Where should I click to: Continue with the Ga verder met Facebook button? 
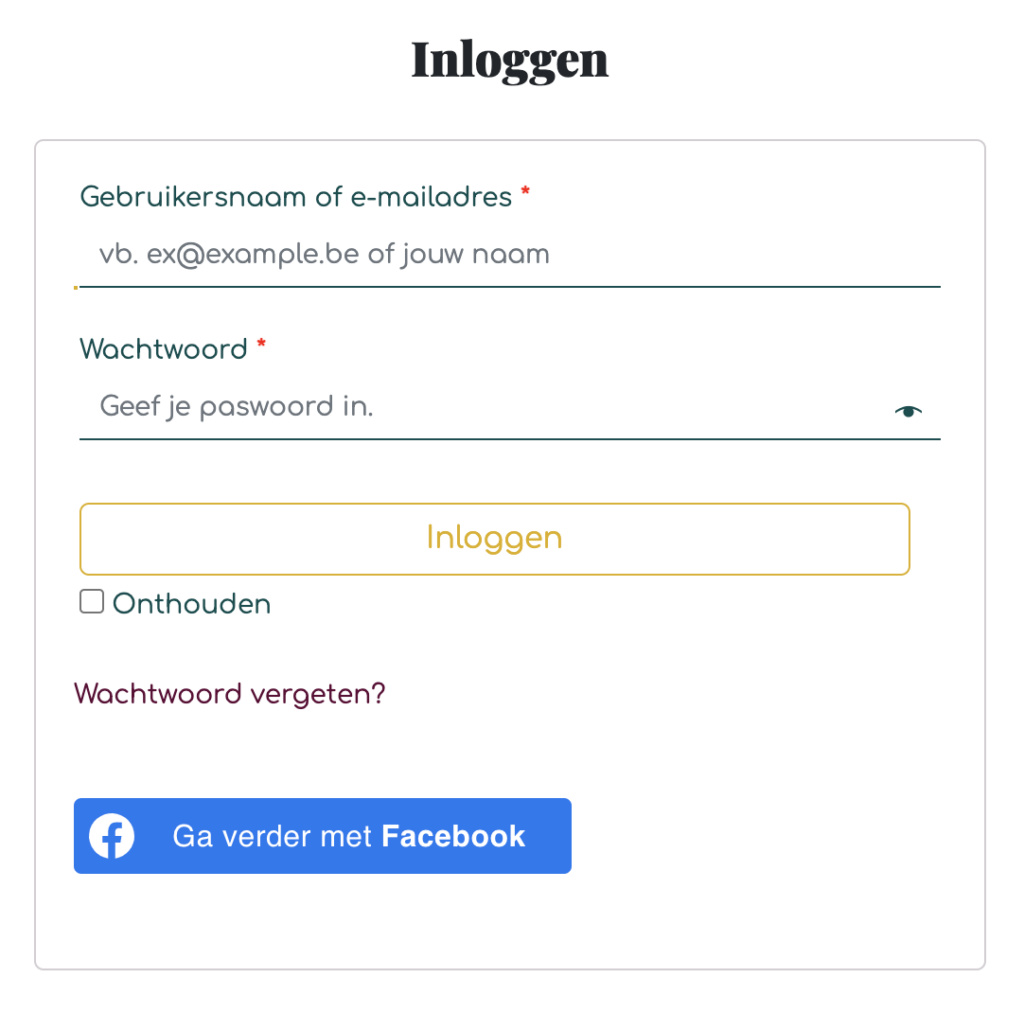[323, 835]
